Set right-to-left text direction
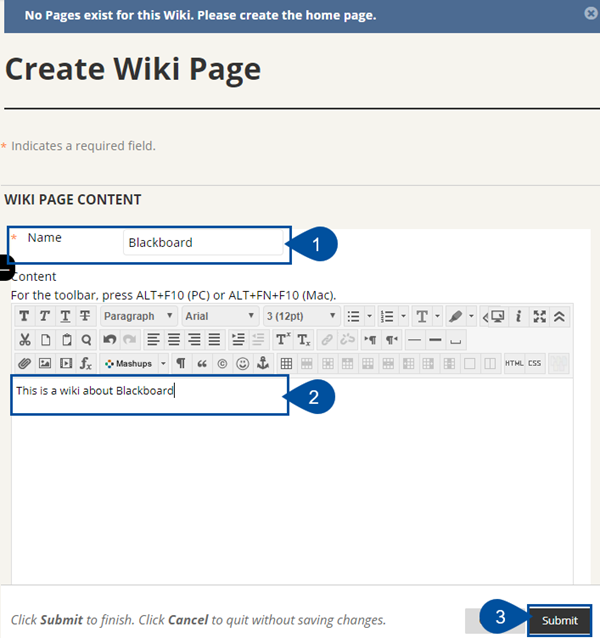Viewport: 600px width, 638px height. (391, 339)
